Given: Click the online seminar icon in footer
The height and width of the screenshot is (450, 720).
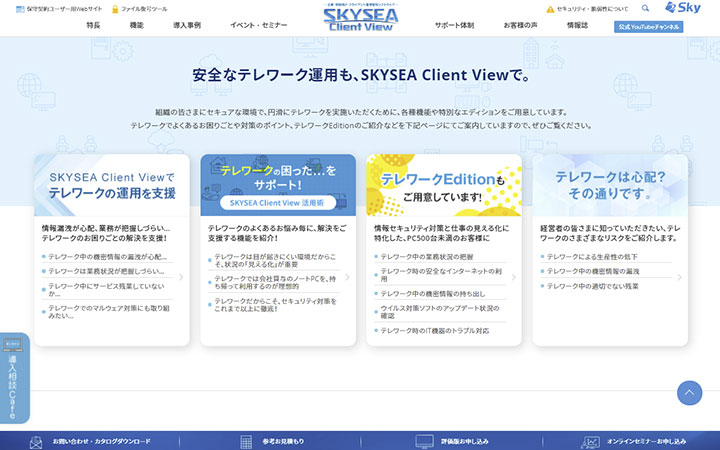Looking at the screenshot, I should [x=591, y=441].
